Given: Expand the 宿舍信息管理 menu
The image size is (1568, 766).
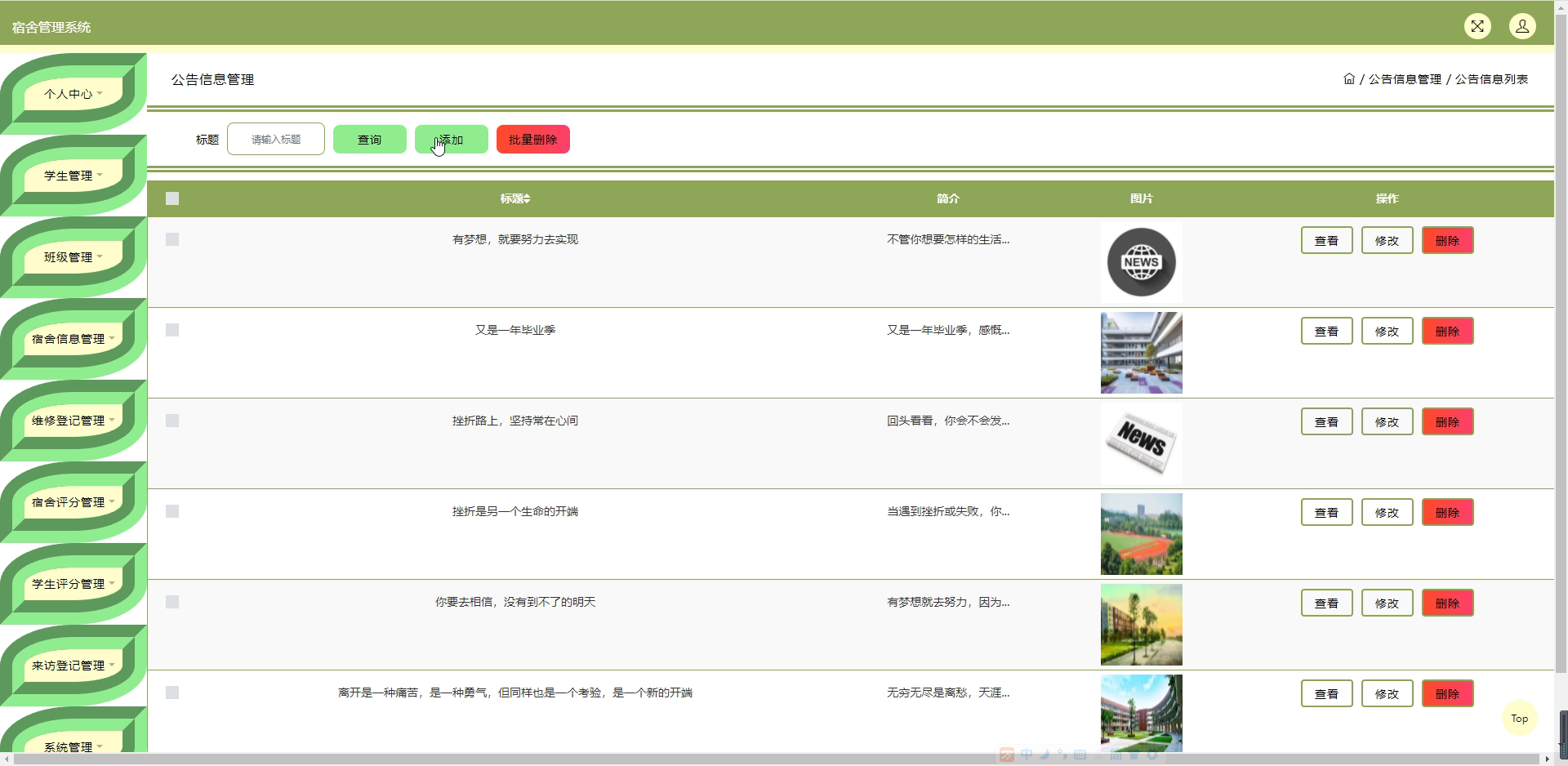Looking at the screenshot, I should click(73, 339).
